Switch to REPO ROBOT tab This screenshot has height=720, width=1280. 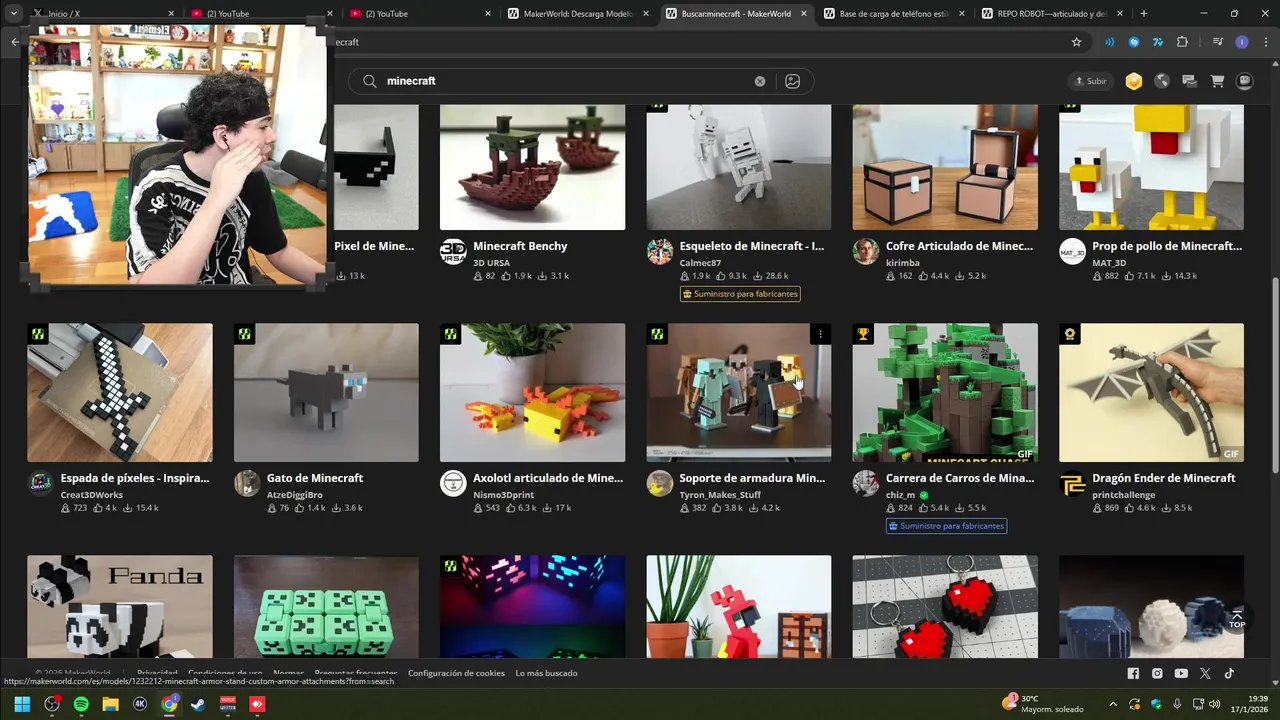coord(1052,14)
